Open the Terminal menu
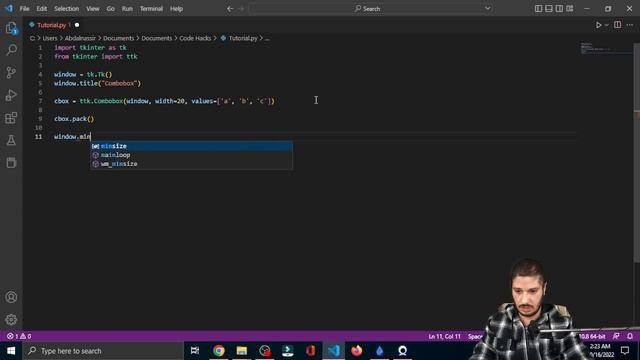The height and width of the screenshot is (360, 640). click(151, 9)
